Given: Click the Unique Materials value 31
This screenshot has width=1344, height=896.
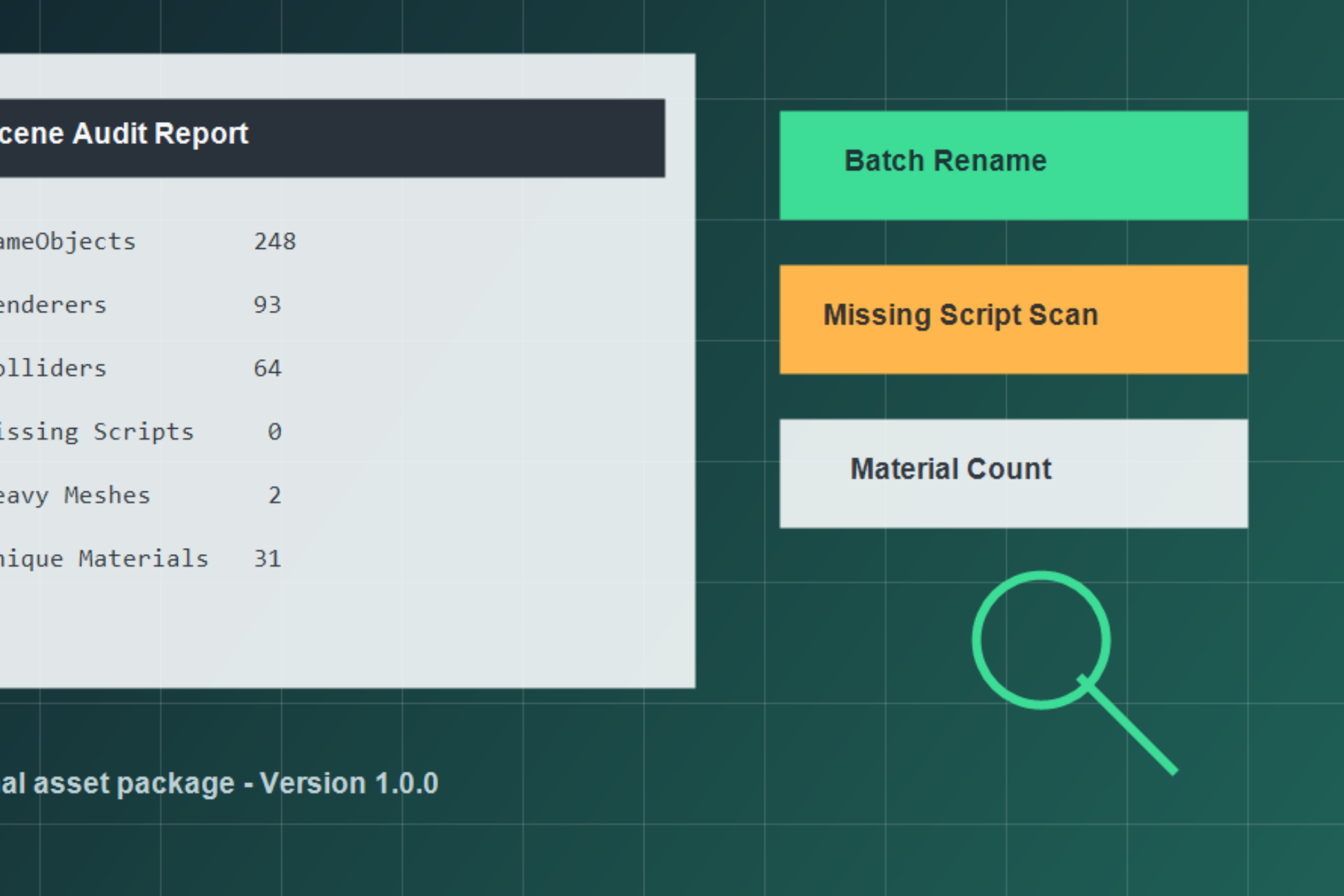Looking at the screenshot, I should click(x=267, y=558).
